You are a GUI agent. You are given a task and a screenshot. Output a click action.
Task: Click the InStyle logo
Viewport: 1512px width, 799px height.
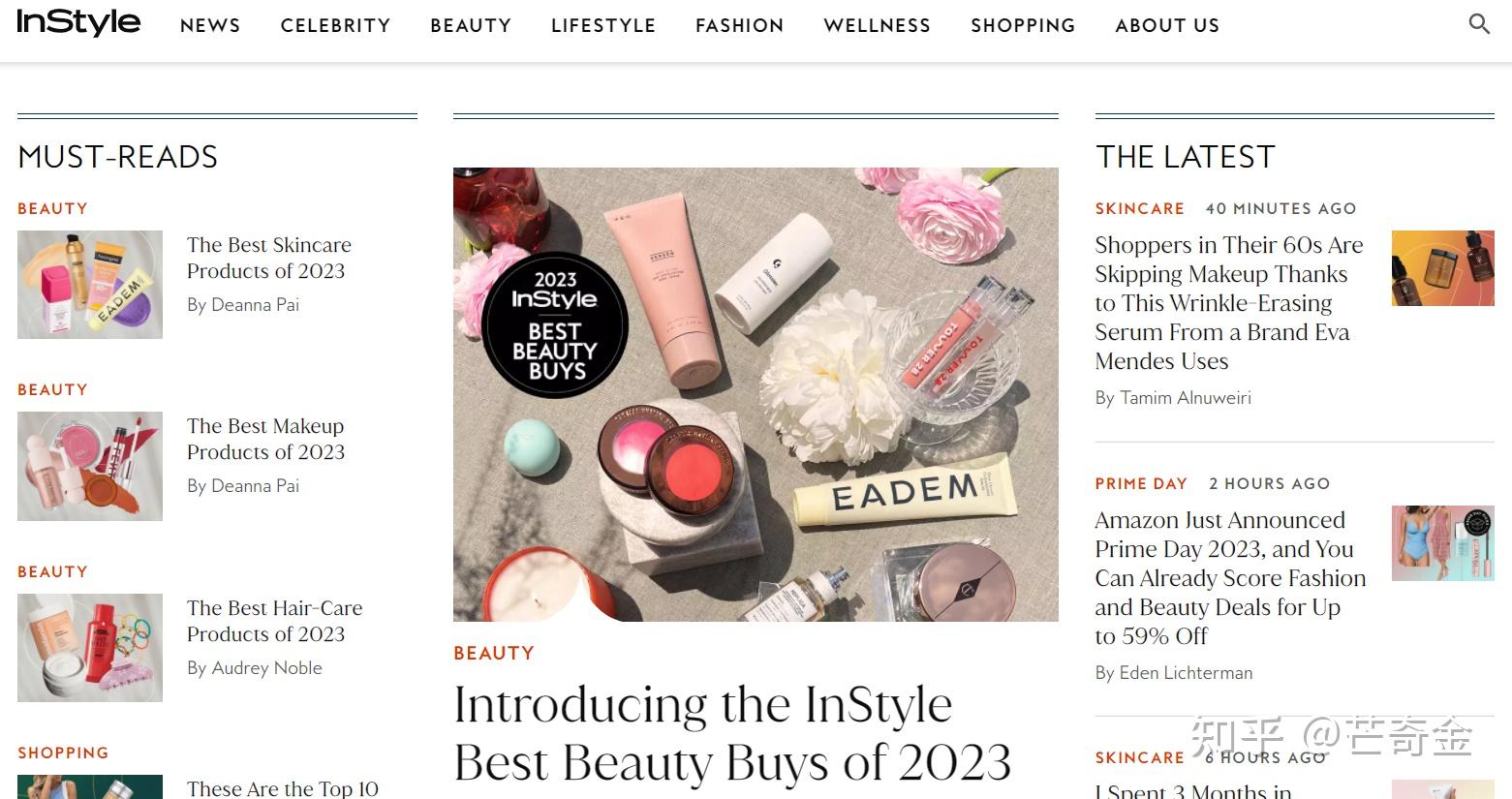tap(78, 22)
